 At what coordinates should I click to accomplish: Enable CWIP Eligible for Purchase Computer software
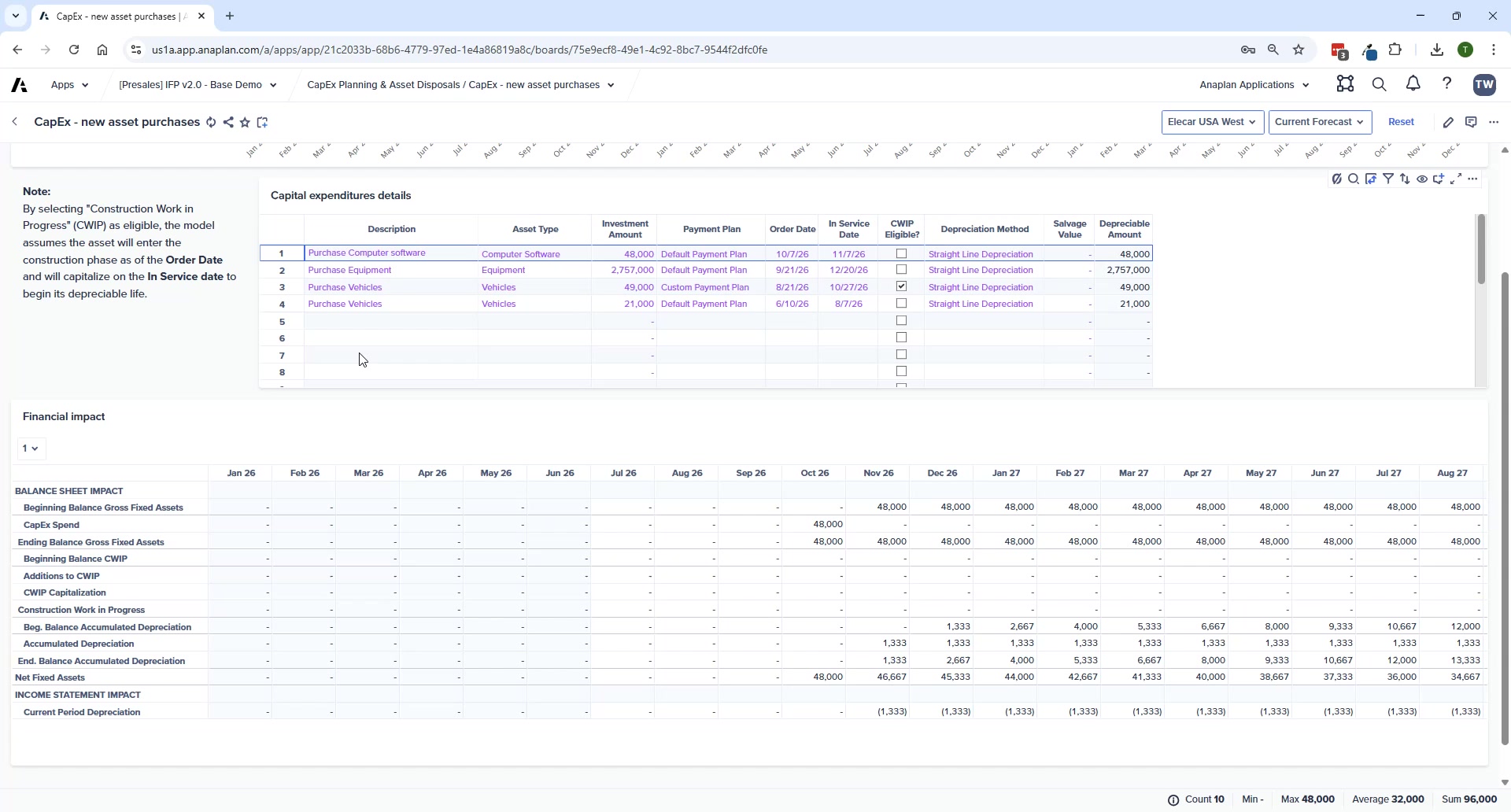click(902, 253)
